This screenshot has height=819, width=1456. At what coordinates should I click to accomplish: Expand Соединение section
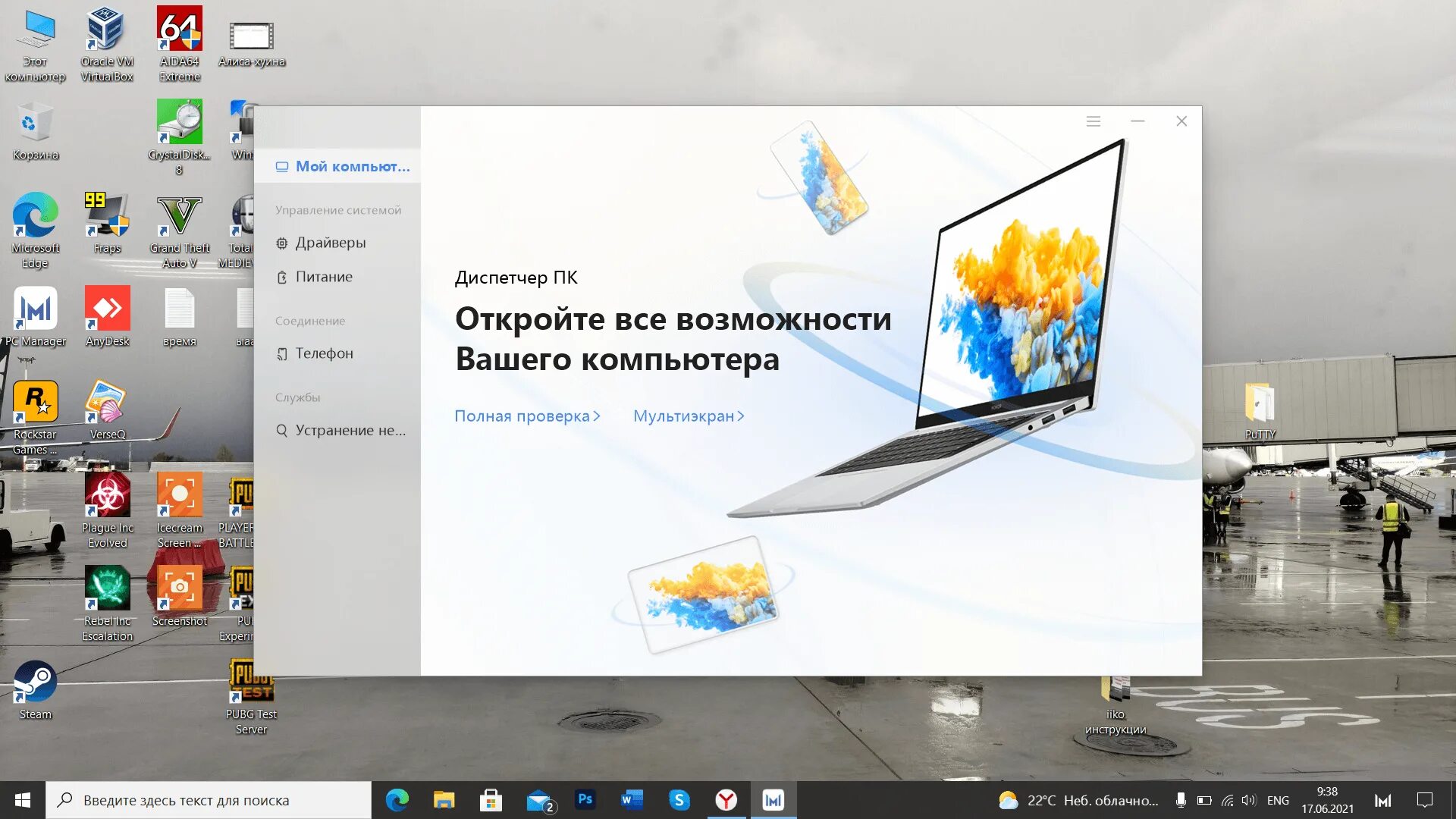pos(310,320)
